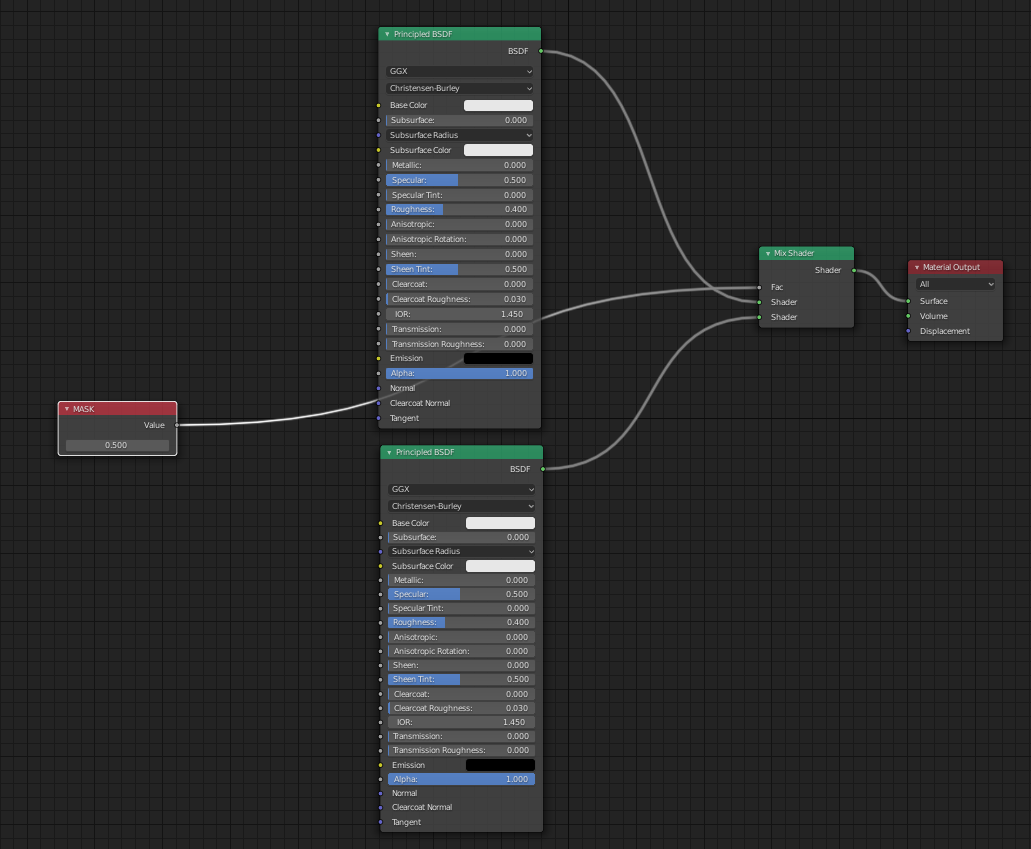Click Transmission slider in top BSDF
The image size is (1031, 849).
(460, 329)
